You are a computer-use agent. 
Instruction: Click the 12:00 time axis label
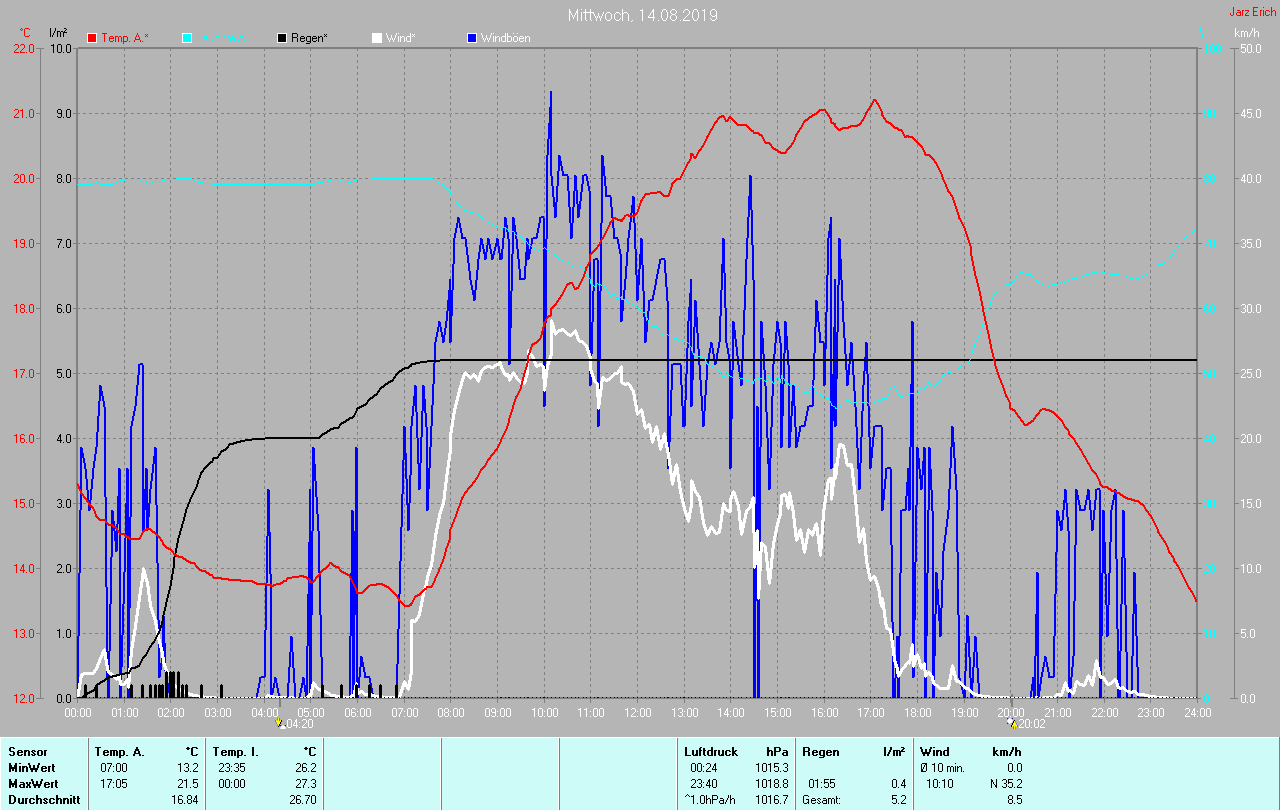[x=638, y=712]
